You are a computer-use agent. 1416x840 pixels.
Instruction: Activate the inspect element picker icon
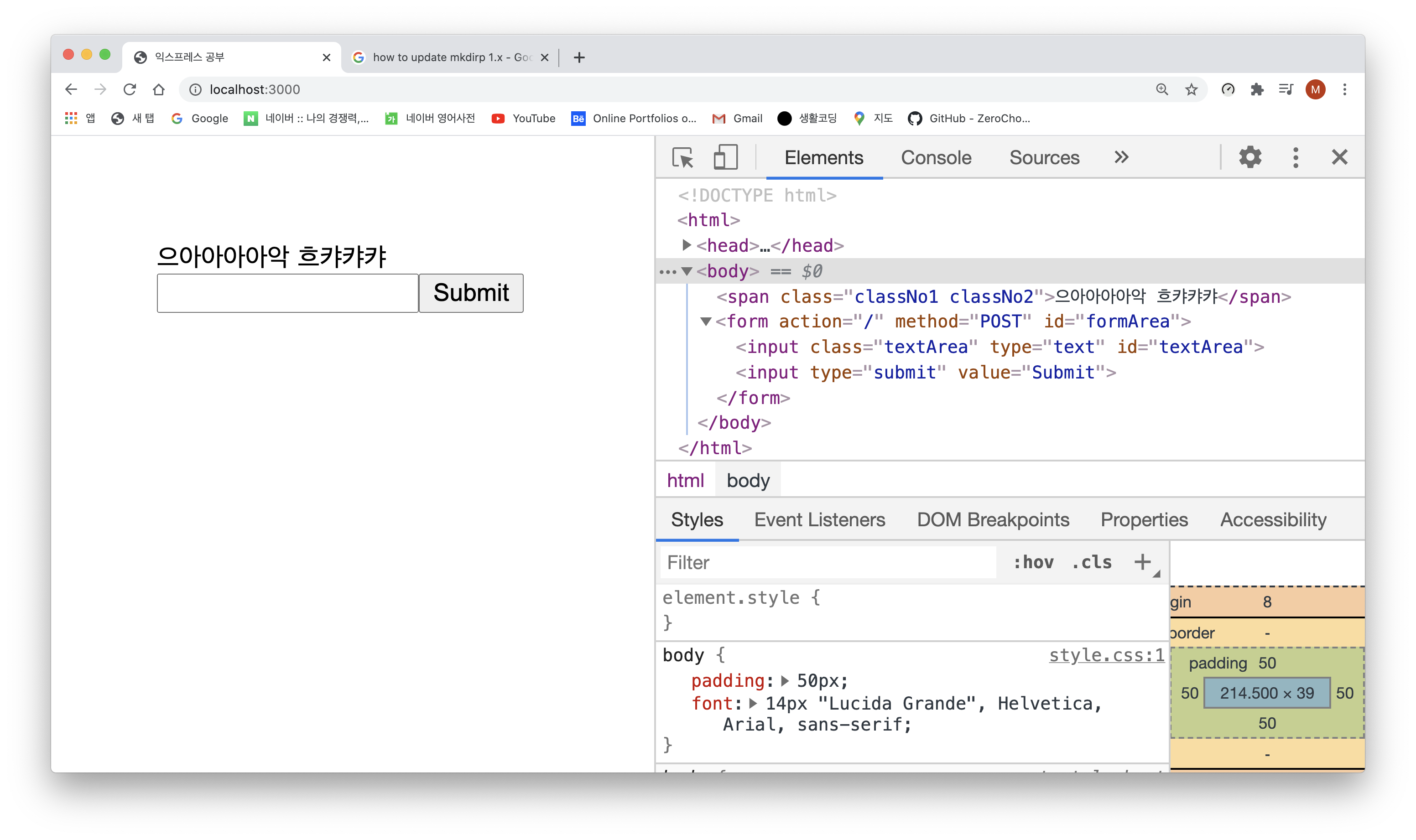point(682,157)
